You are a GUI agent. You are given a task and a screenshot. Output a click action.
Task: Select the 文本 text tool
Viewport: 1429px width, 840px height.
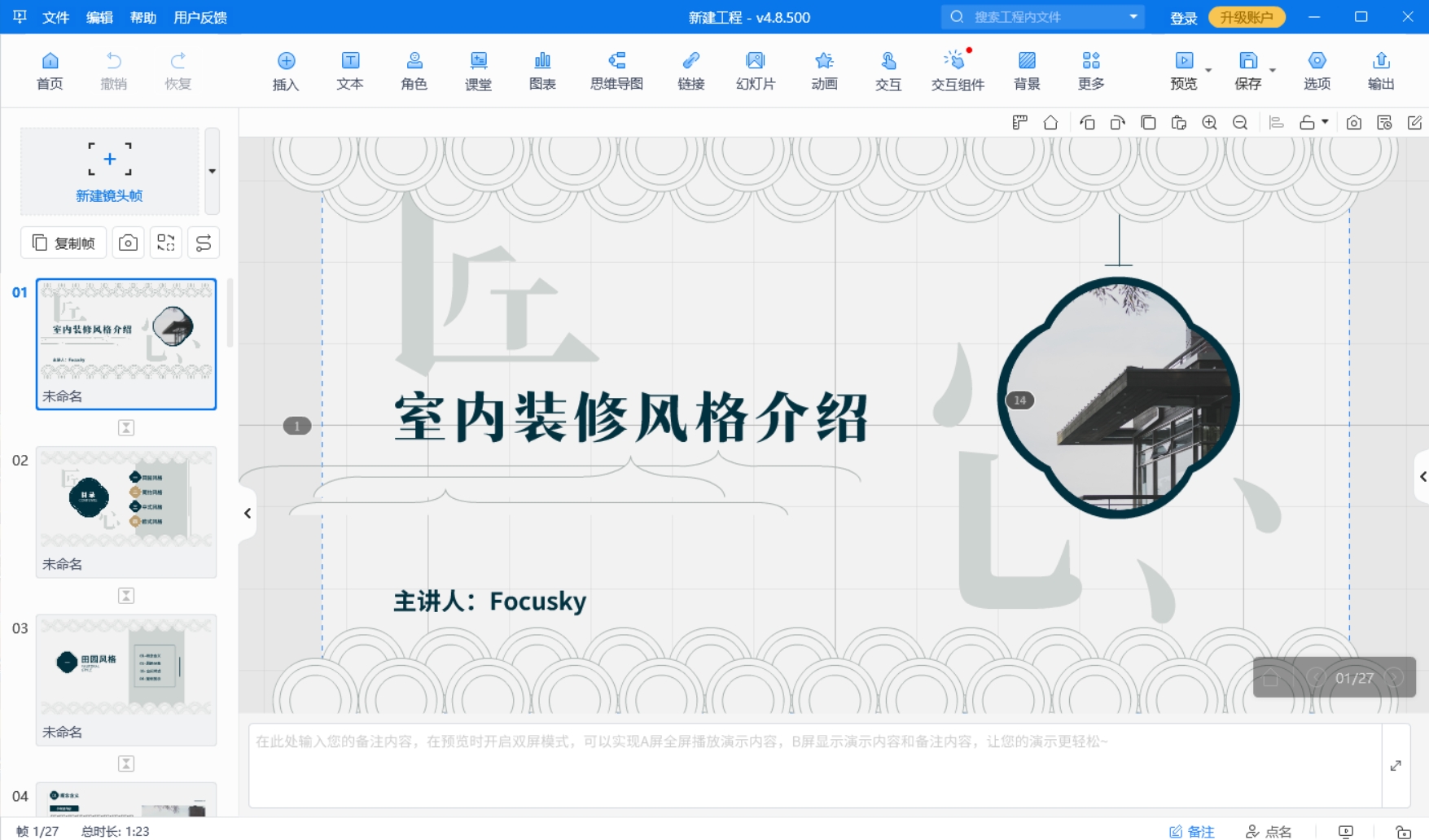[x=350, y=71]
